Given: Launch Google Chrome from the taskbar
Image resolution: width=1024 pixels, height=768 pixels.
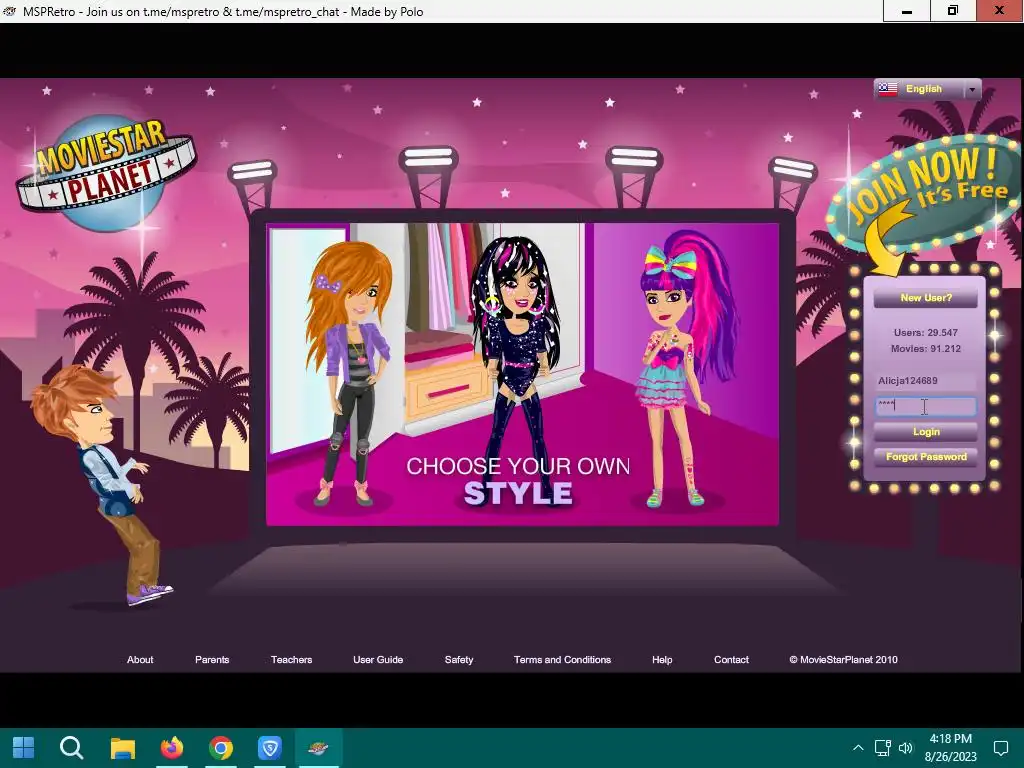Looking at the screenshot, I should point(221,748).
